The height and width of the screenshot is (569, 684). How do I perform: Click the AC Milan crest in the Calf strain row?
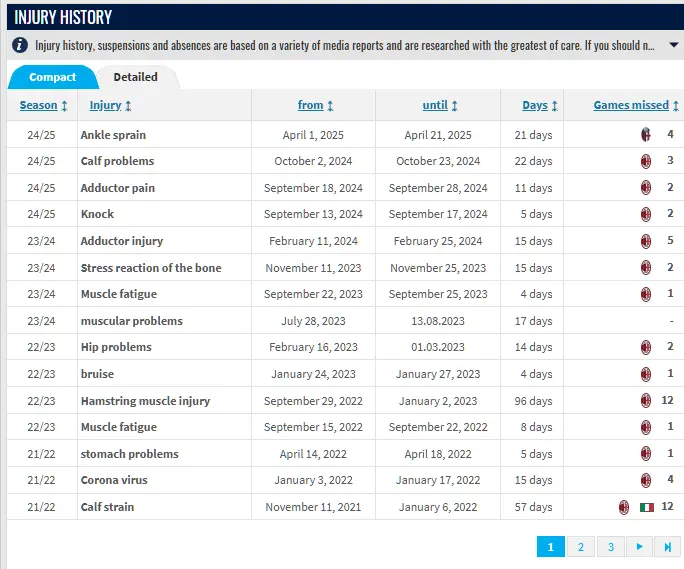coord(624,507)
